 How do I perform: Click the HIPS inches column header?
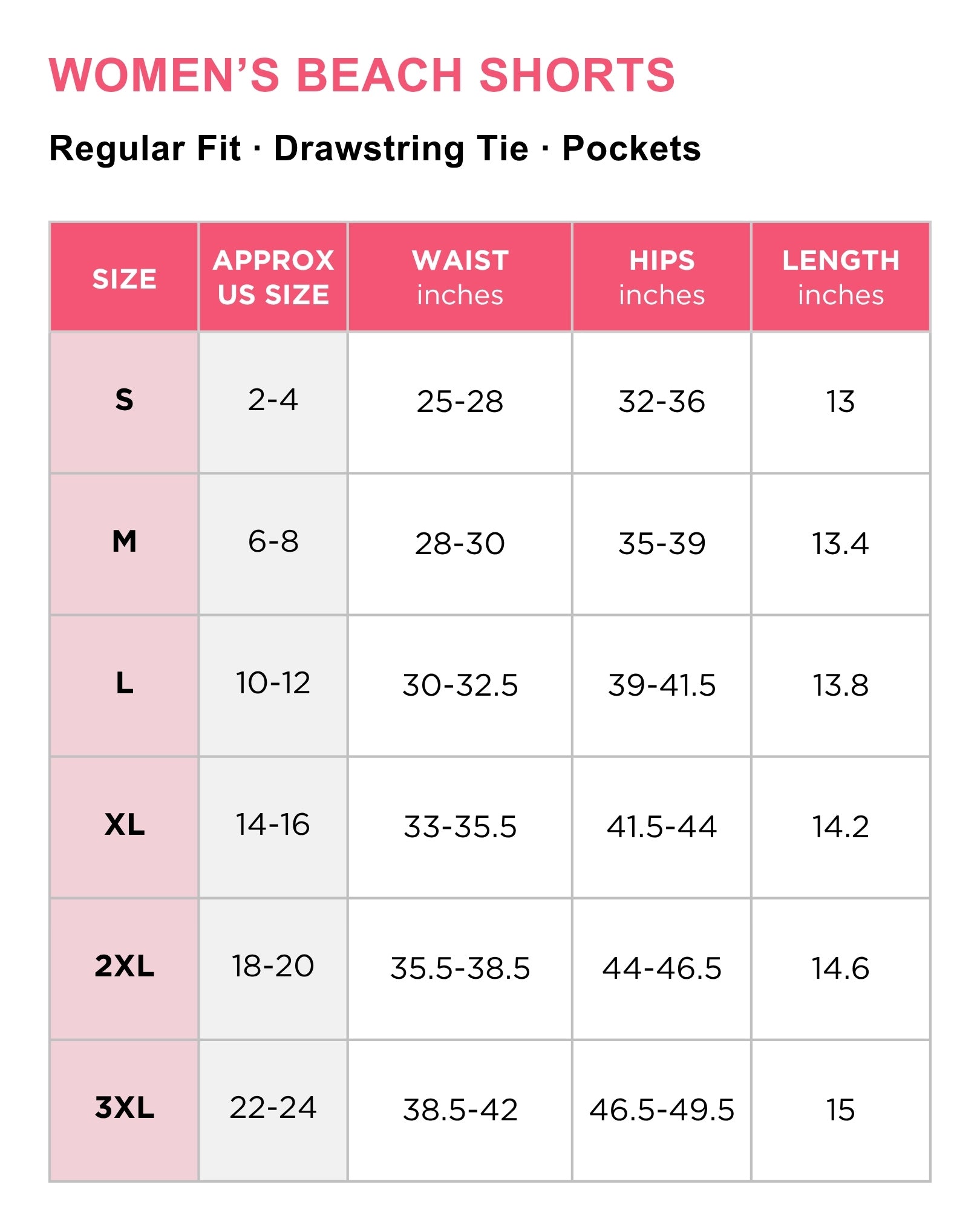662,277
